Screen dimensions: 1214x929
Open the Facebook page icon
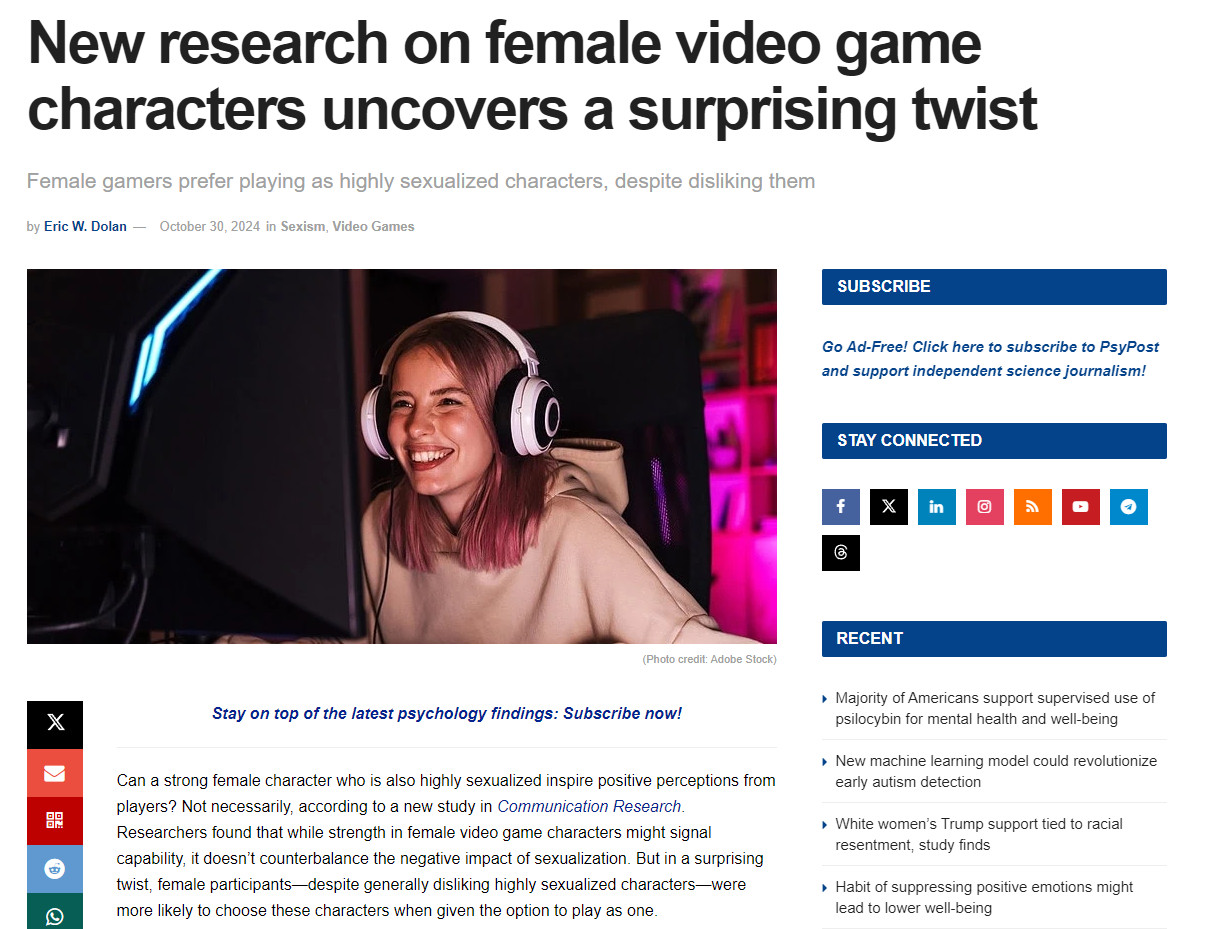click(x=840, y=507)
